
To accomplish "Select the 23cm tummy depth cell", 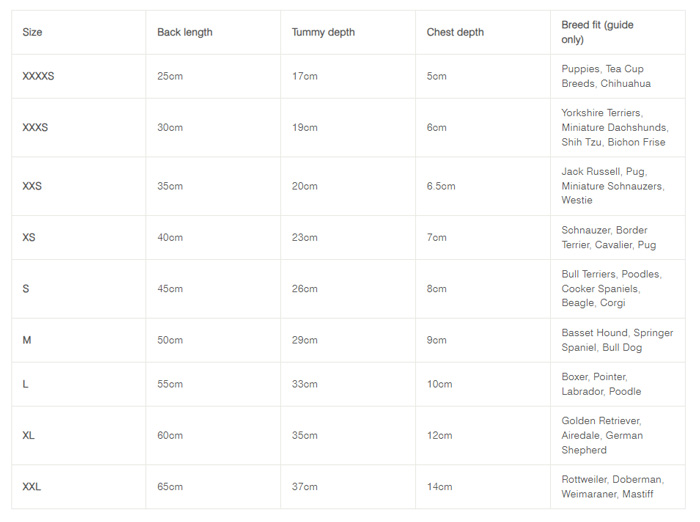I will coord(304,237).
